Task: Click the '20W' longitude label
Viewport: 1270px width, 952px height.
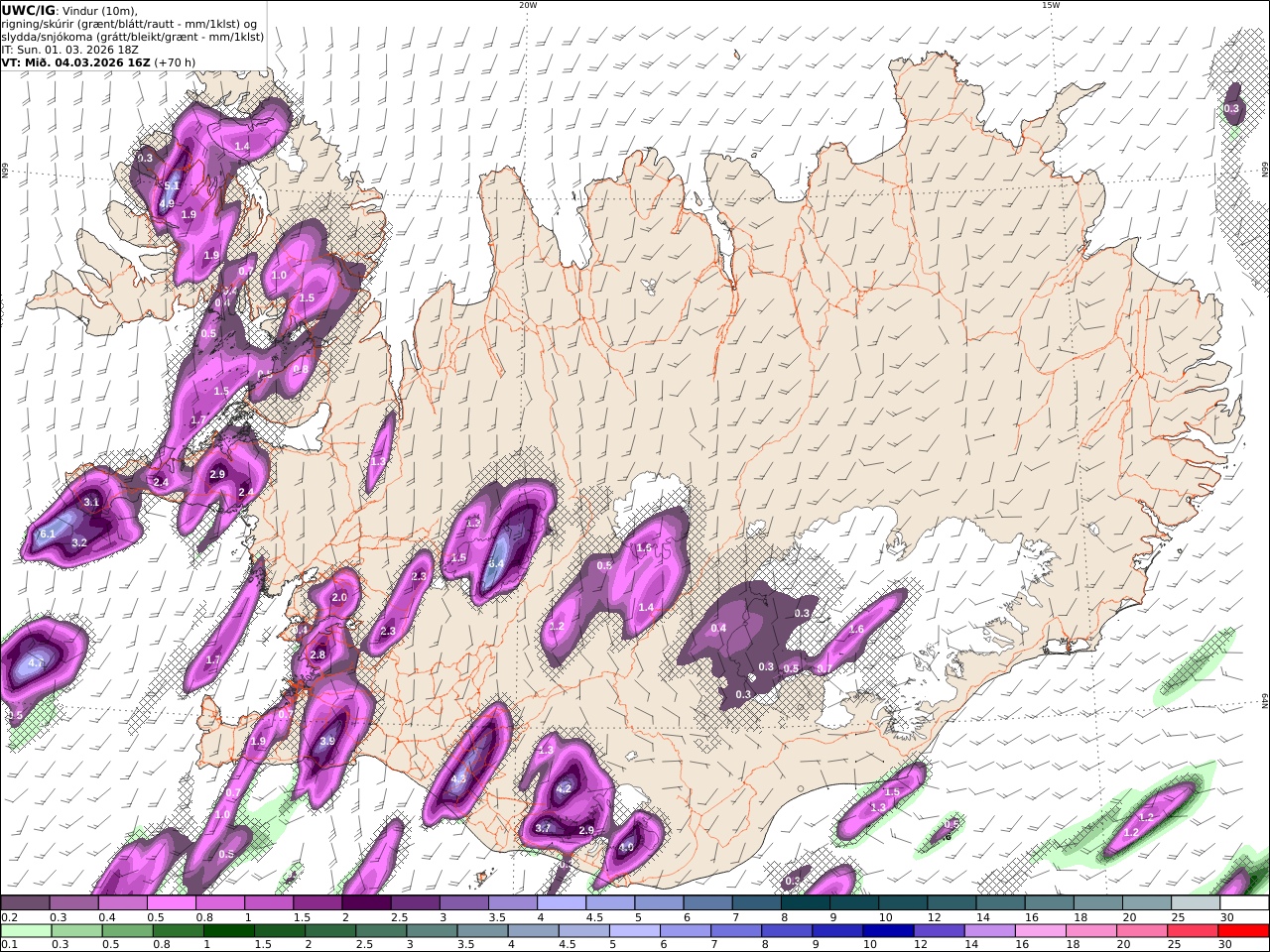Action: 528,5
